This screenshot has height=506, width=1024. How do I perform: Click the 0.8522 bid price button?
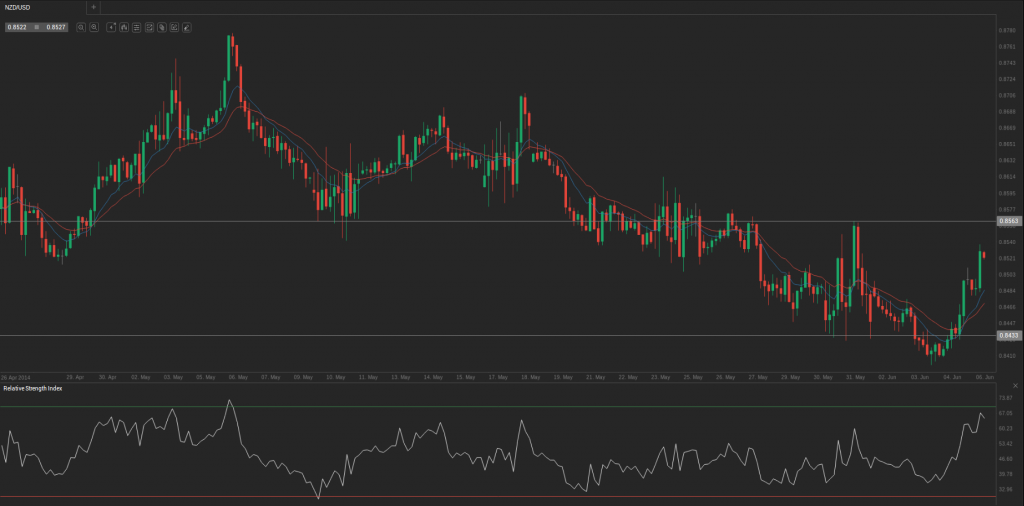pos(17,27)
